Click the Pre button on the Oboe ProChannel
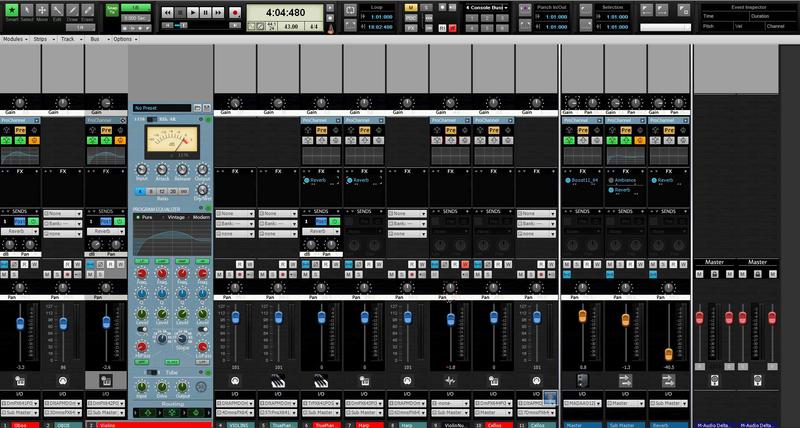 click(20, 131)
